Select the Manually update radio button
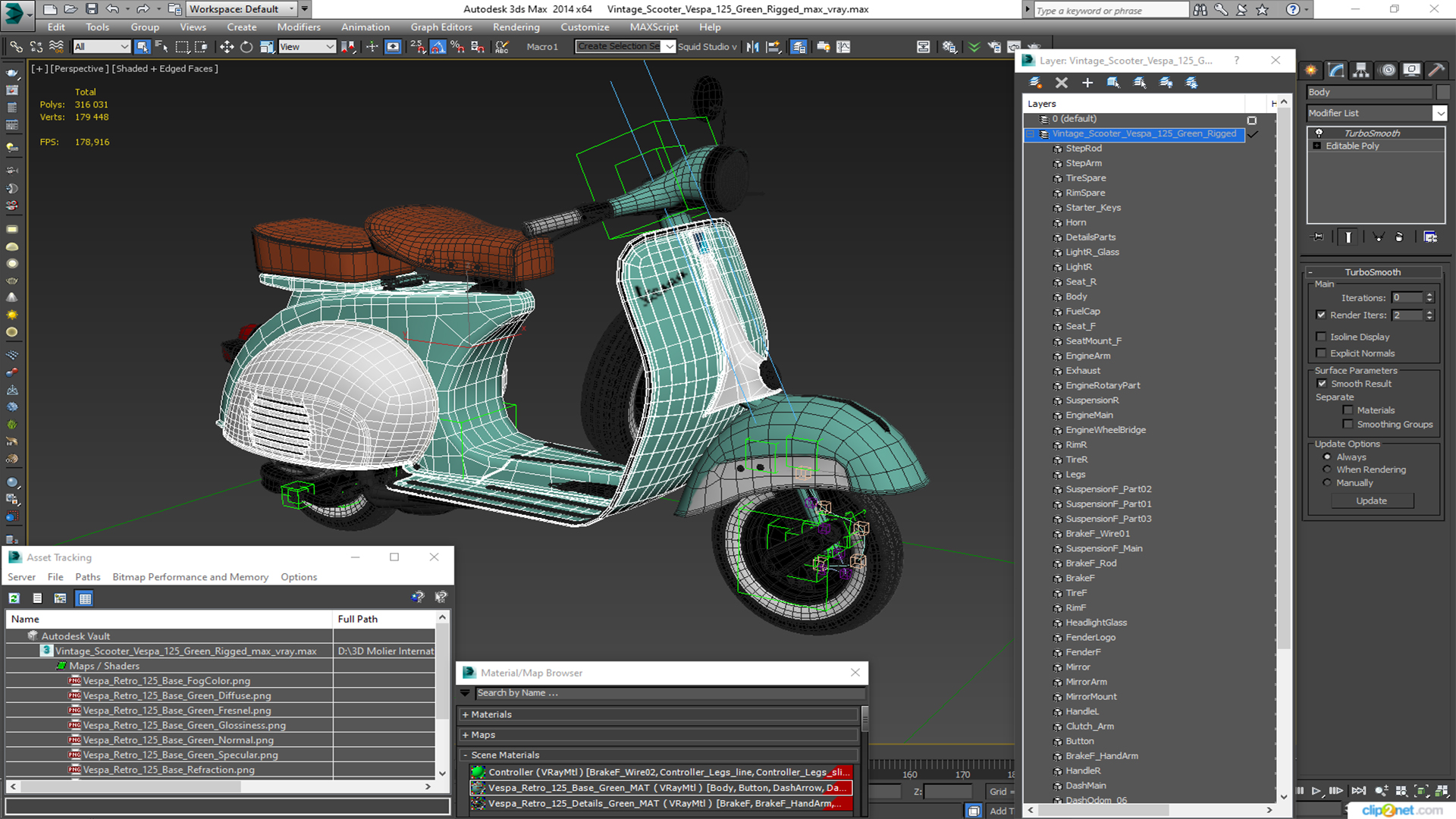Viewport: 1456px width, 819px height. pos(1327,483)
